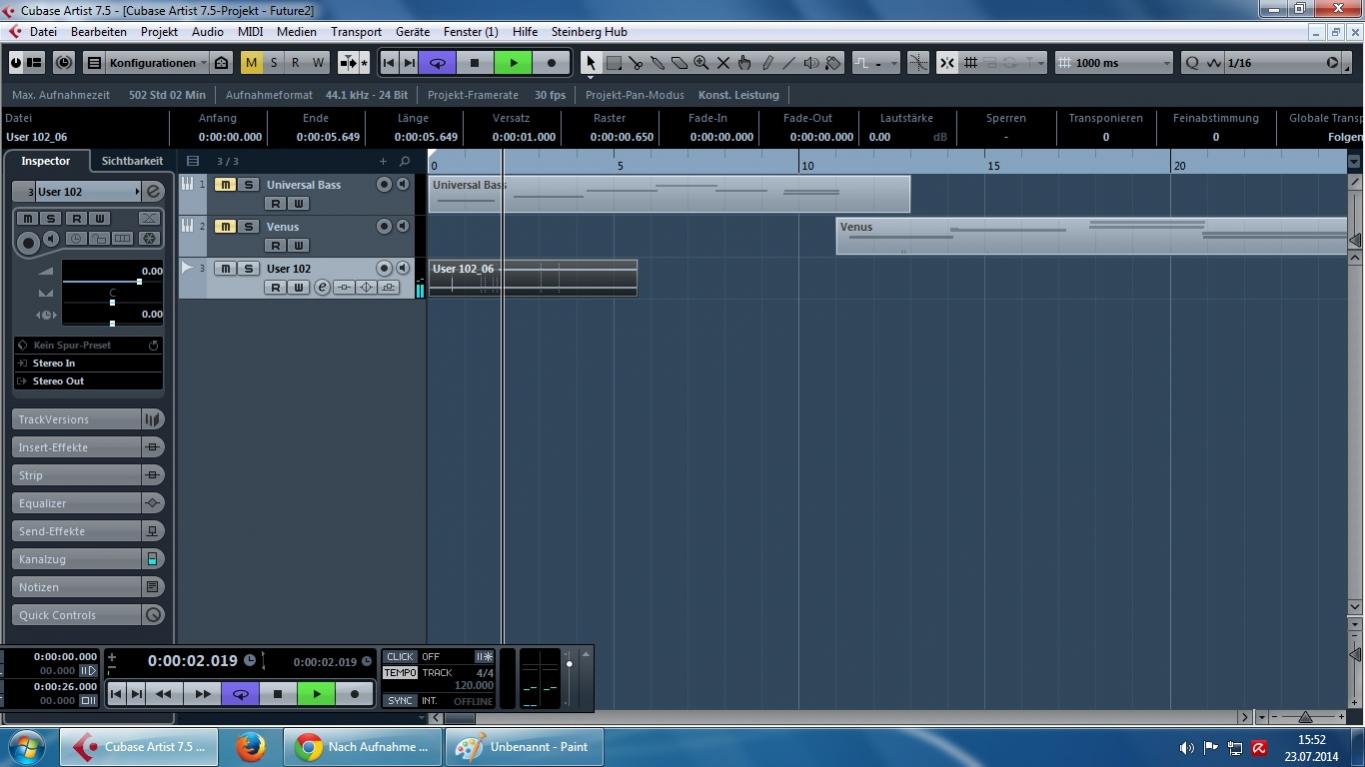This screenshot has width=1365, height=767.
Task: Click the search tracks magnifier icon
Action: pos(404,161)
